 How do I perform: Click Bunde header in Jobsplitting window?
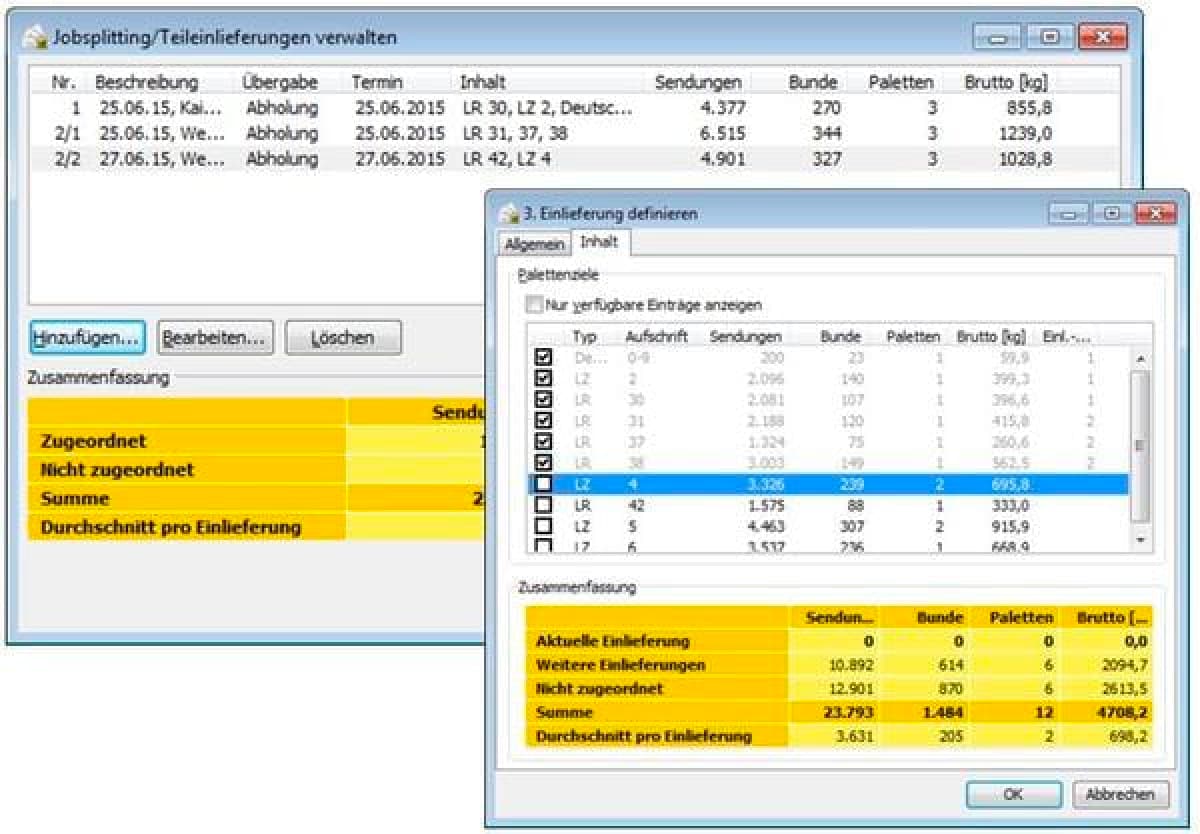(x=813, y=82)
